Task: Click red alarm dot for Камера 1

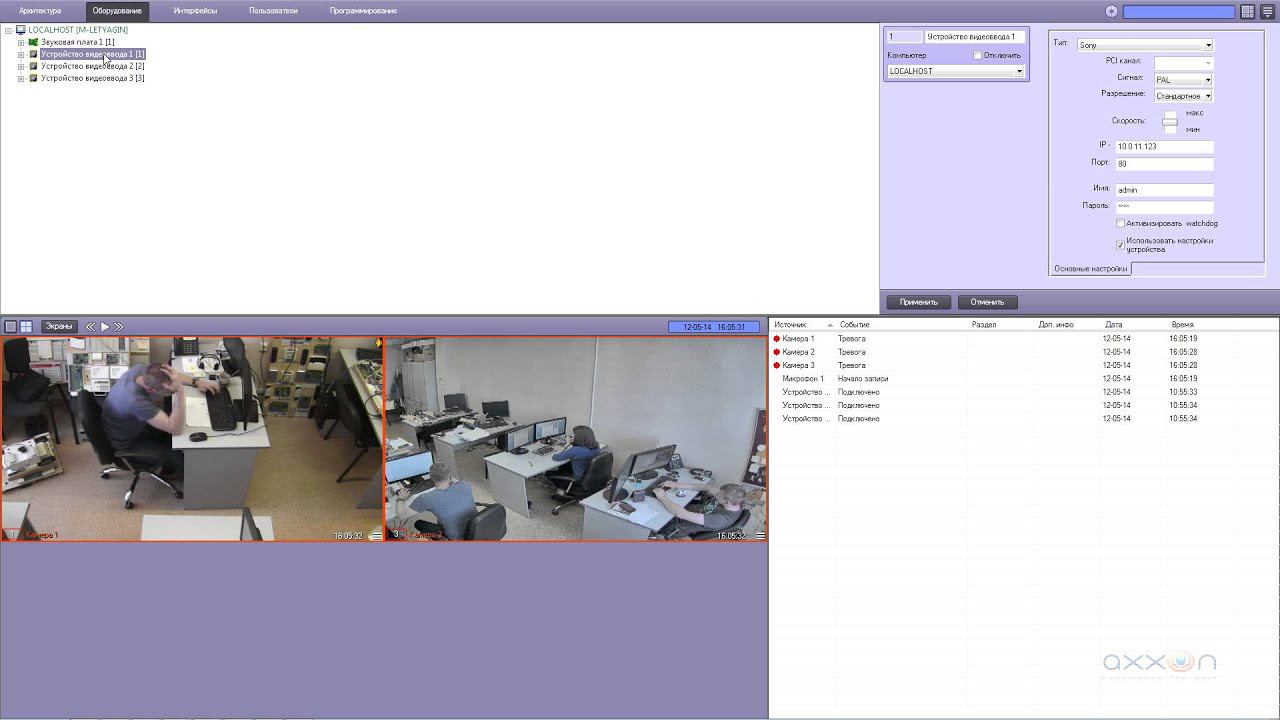Action: [776, 339]
